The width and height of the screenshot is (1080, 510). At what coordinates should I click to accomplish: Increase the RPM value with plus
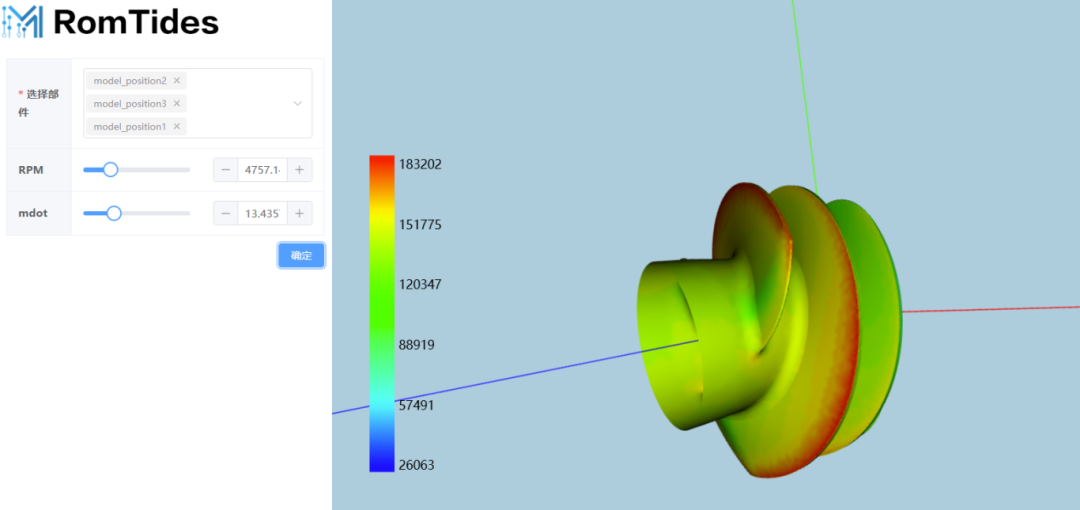(299, 170)
